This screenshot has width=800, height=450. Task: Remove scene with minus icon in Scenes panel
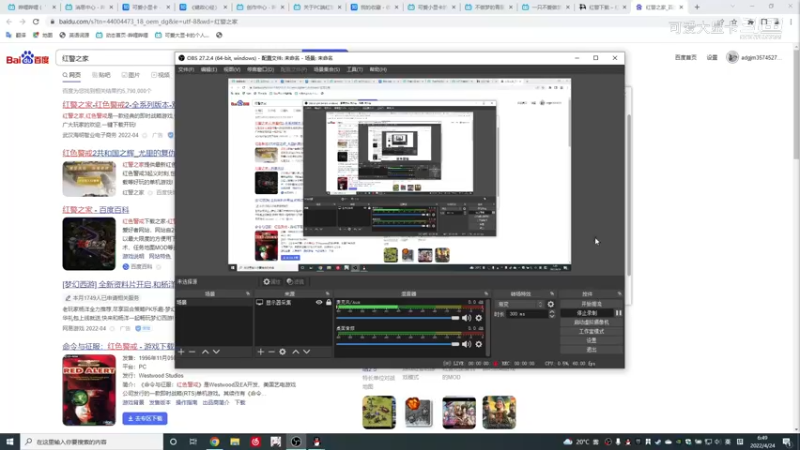tap(192, 352)
